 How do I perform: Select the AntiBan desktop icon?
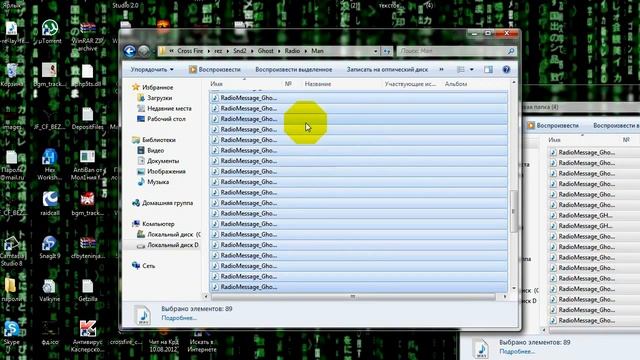tap(87, 165)
